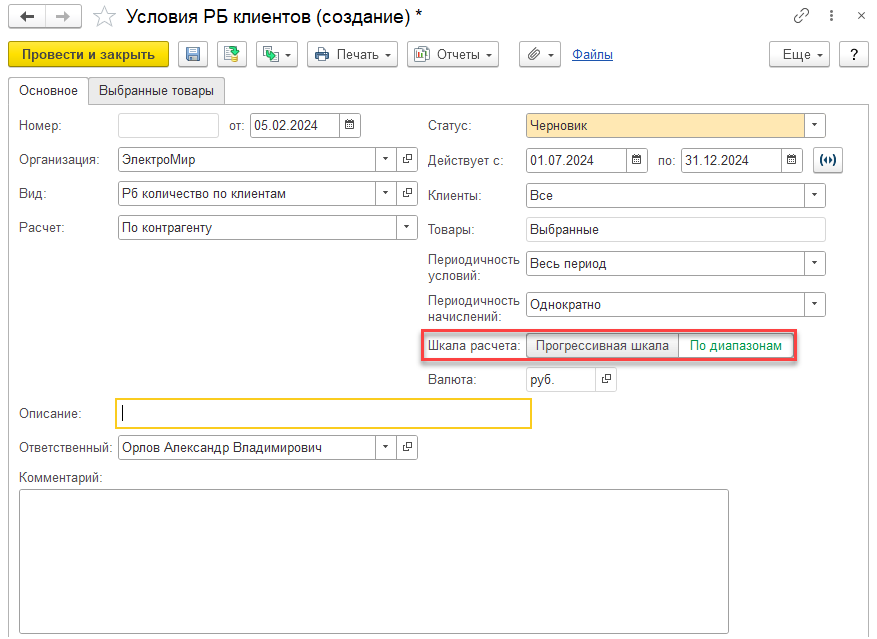
Task: Open the Файлы link
Action: (592, 55)
